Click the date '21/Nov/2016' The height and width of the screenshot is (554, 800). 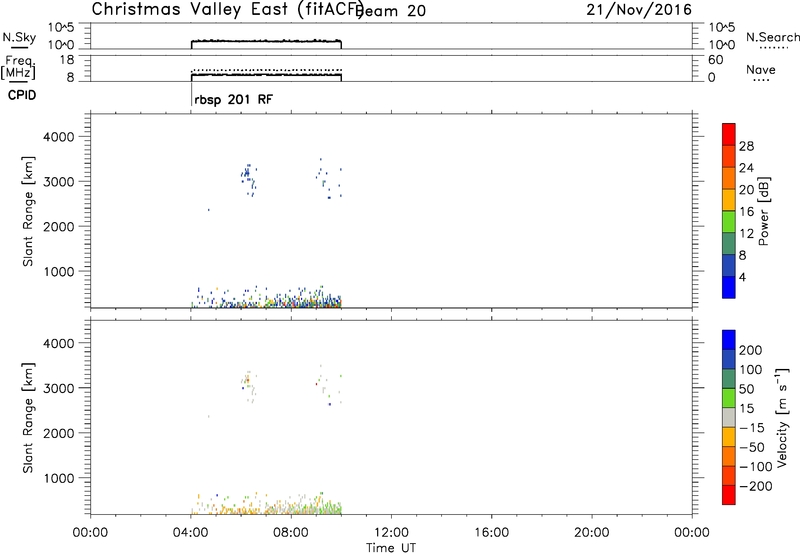tap(639, 10)
